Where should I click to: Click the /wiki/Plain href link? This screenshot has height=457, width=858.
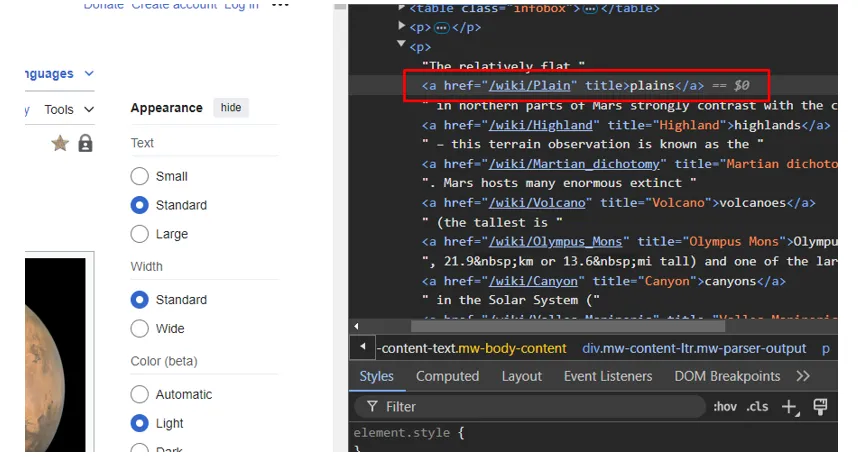pos(530,85)
